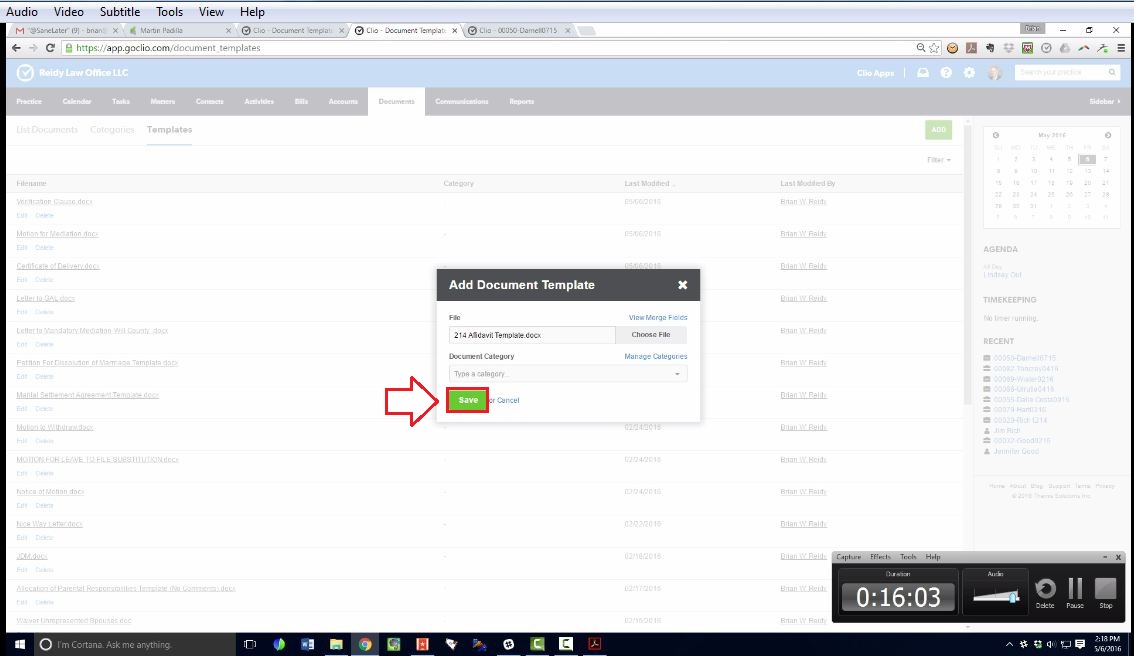Open Task View on the taskbar
Screen dimensions: 1134x656
250,644
